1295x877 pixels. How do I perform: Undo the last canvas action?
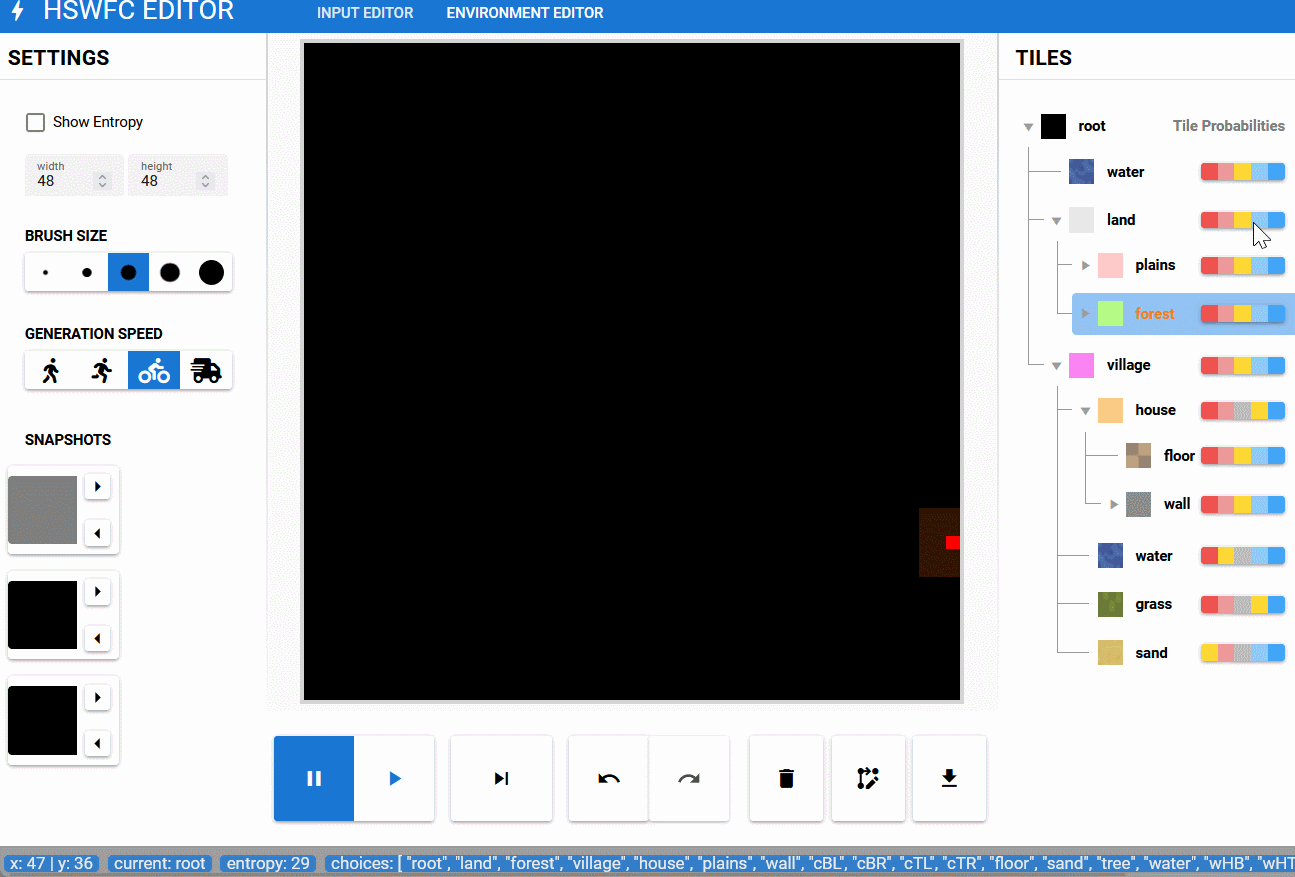(x=608, y=778)
